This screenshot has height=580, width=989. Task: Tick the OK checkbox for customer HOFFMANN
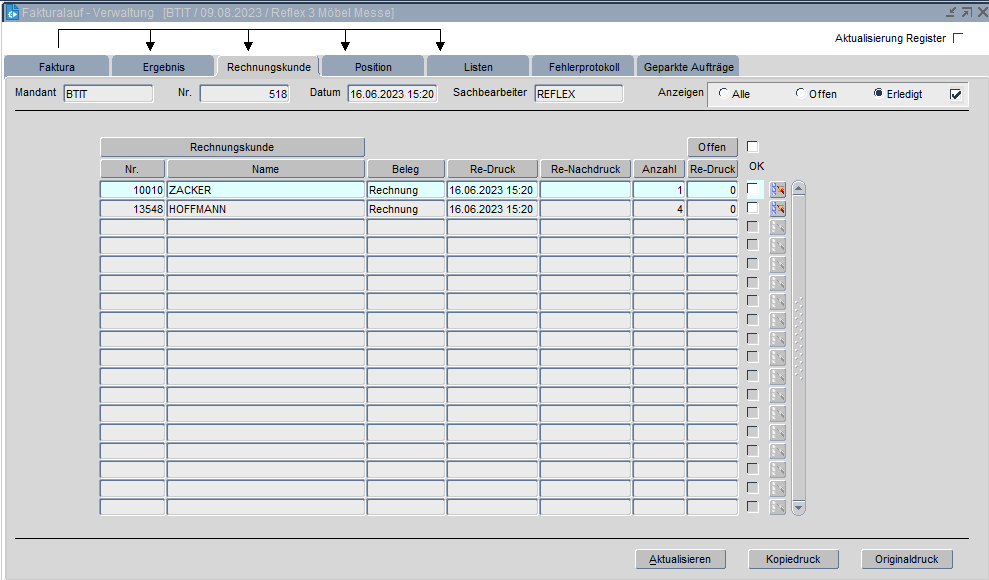coord(753,208)
